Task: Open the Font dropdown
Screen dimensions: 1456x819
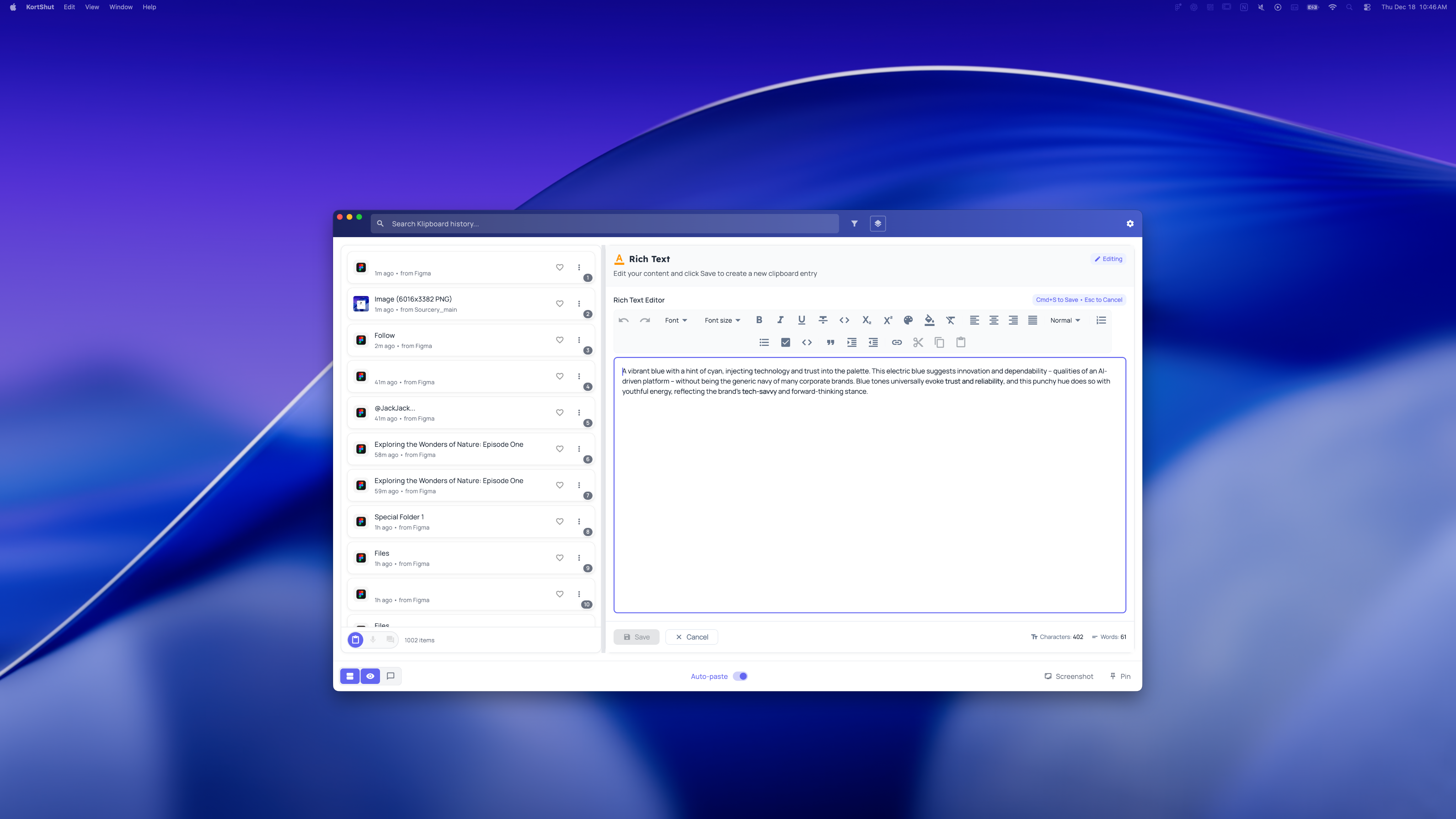Action: (676, 320)
